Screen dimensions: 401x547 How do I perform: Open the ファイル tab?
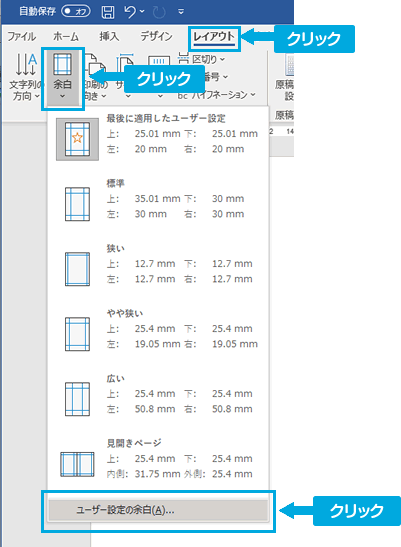(x=22, y=36)
